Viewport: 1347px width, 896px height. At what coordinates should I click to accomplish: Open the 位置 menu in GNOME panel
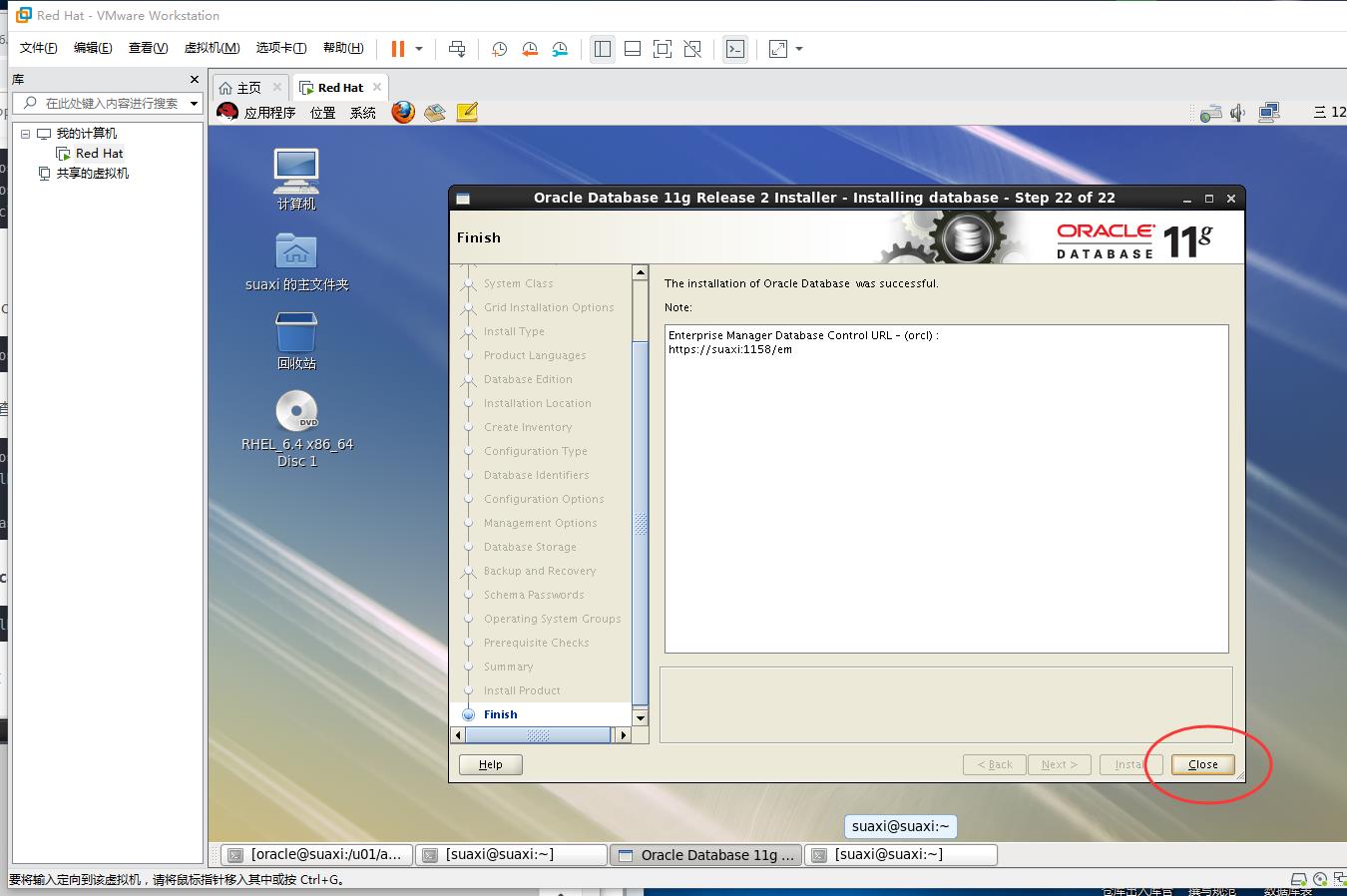tap(322, 113)
